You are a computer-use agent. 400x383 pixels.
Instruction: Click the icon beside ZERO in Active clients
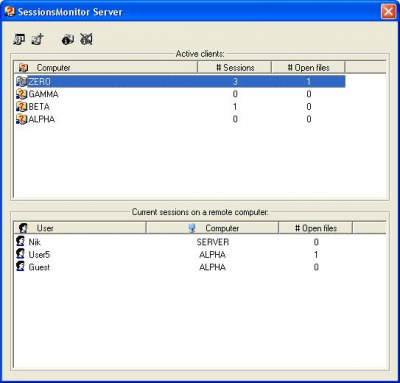coord(22,81)
